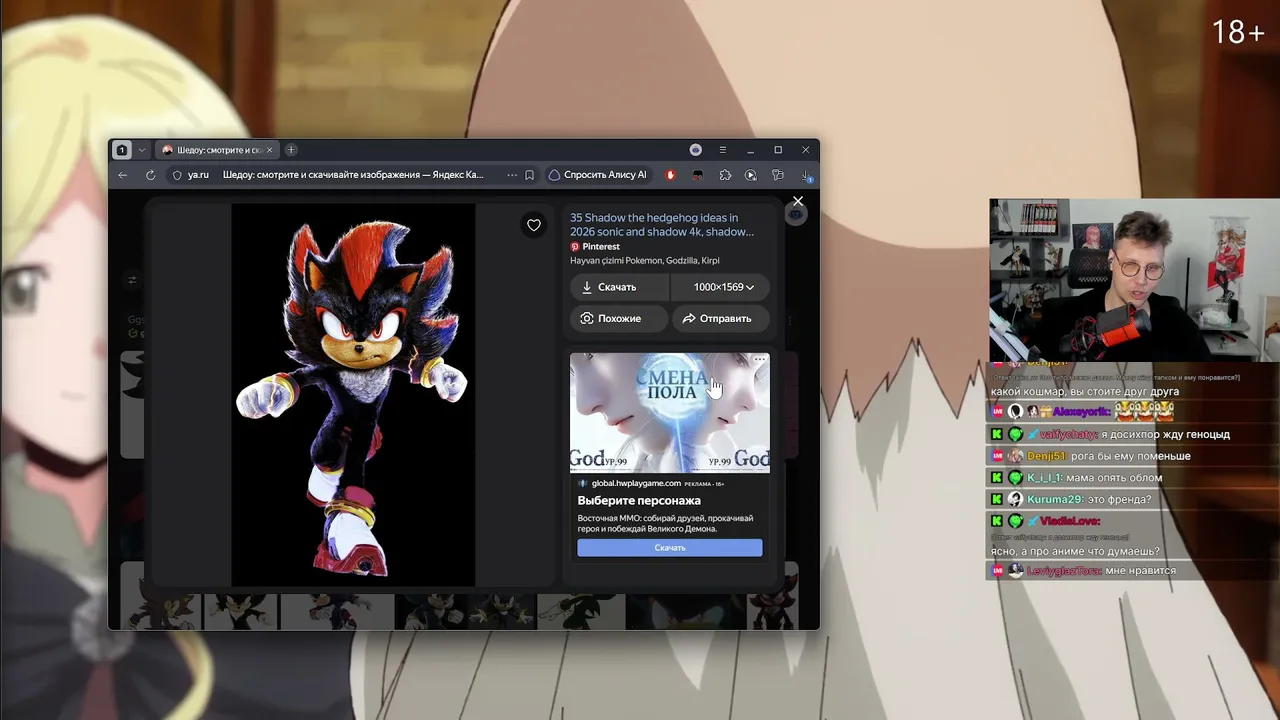Viewport: 1280px width, 720px height.
Task: Open the Смена пола ad banner
Action: point(670,412)
